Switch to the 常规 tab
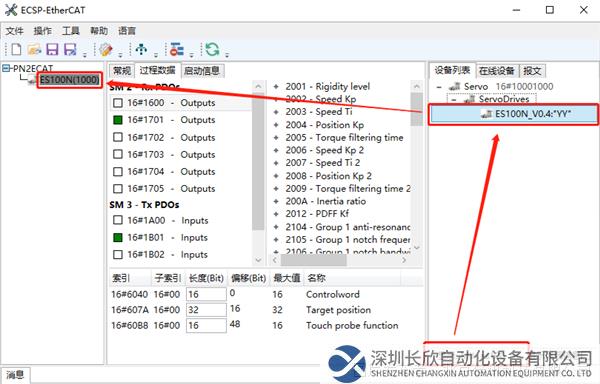 coord(122,71)
